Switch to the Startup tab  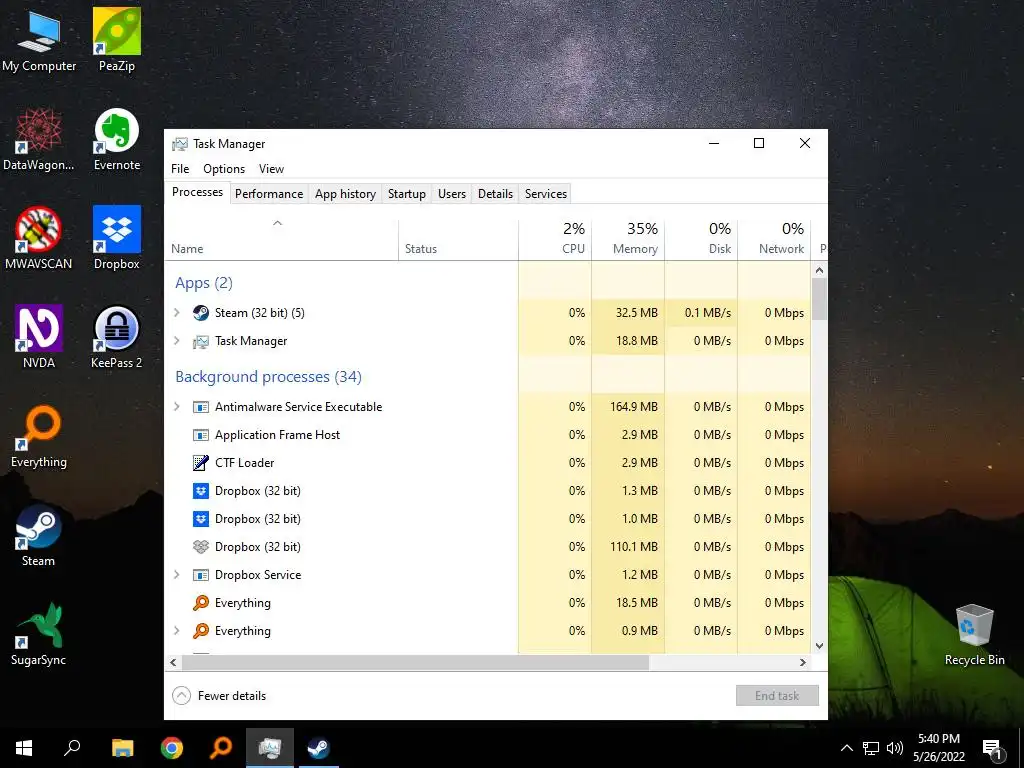pyautogui.click(x=407, y=194)
